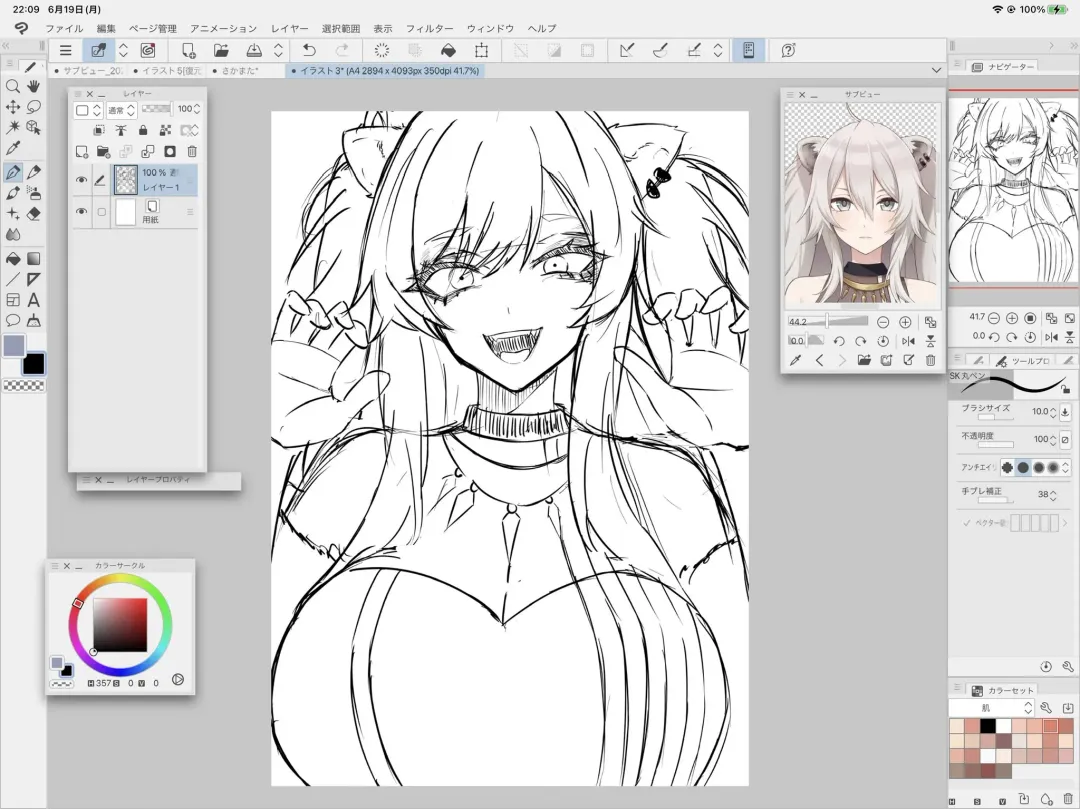Image resolution: width=1080 pixels, height=809 pixels.
Task: Click the sub view reference image
Action: click(862, 206)
